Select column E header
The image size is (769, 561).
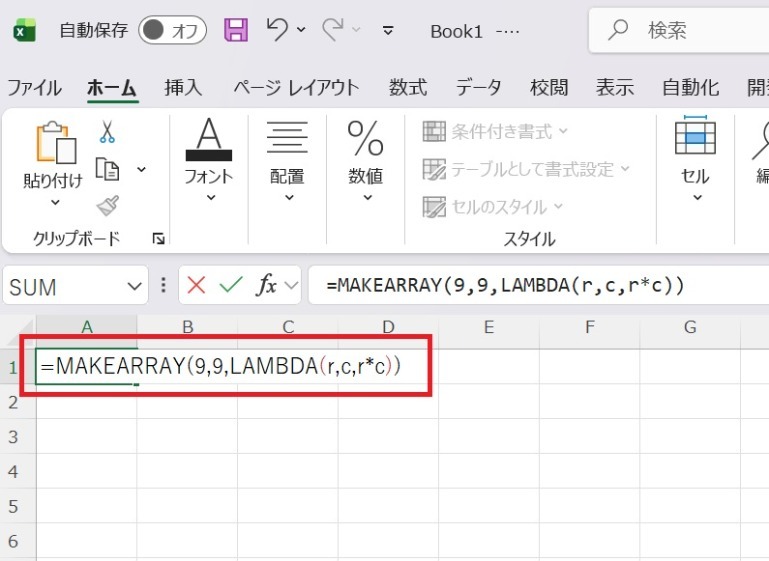[x=489, y=327]
